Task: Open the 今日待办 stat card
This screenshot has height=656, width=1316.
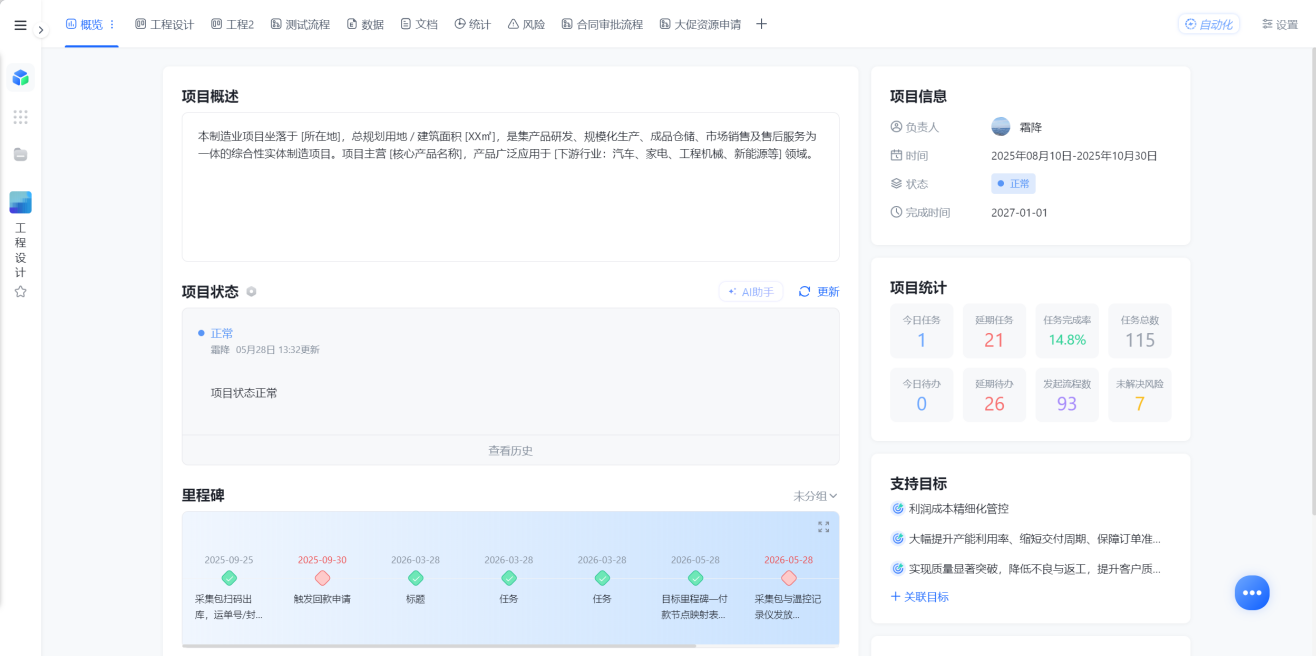Action: (x=921, y=395)
